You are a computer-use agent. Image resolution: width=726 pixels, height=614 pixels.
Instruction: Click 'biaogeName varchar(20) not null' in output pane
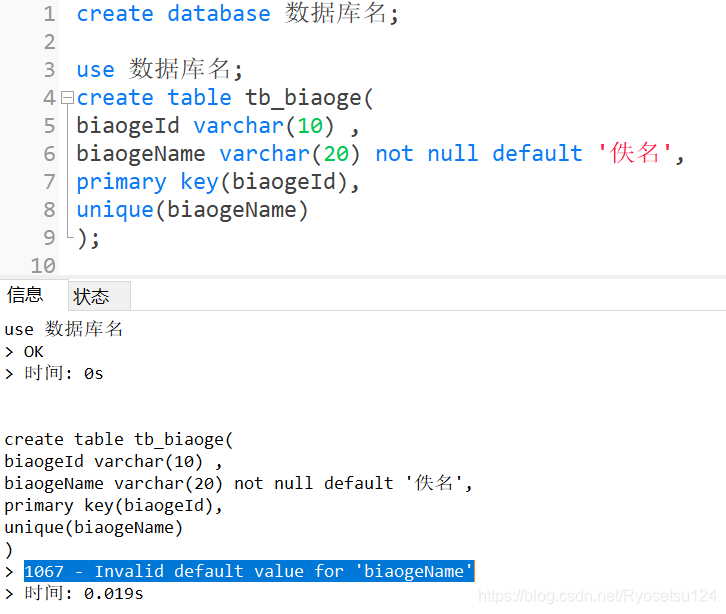pos(159,483)
